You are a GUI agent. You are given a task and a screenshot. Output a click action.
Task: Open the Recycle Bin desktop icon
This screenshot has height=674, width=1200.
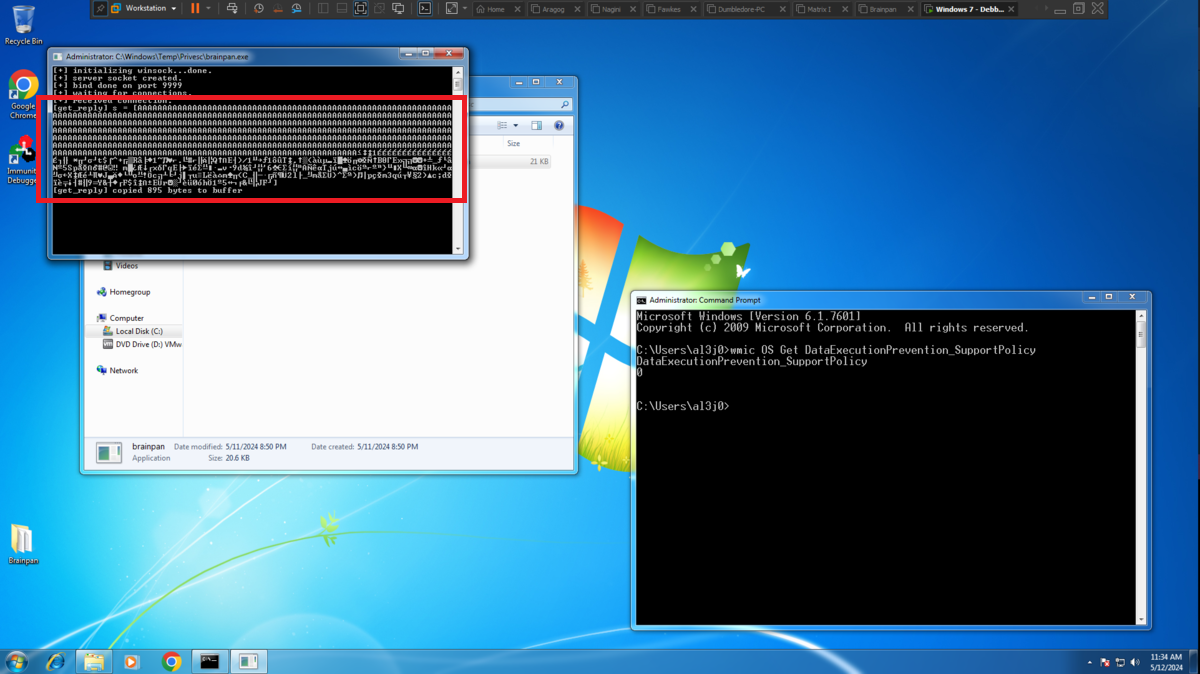[23, 24]
